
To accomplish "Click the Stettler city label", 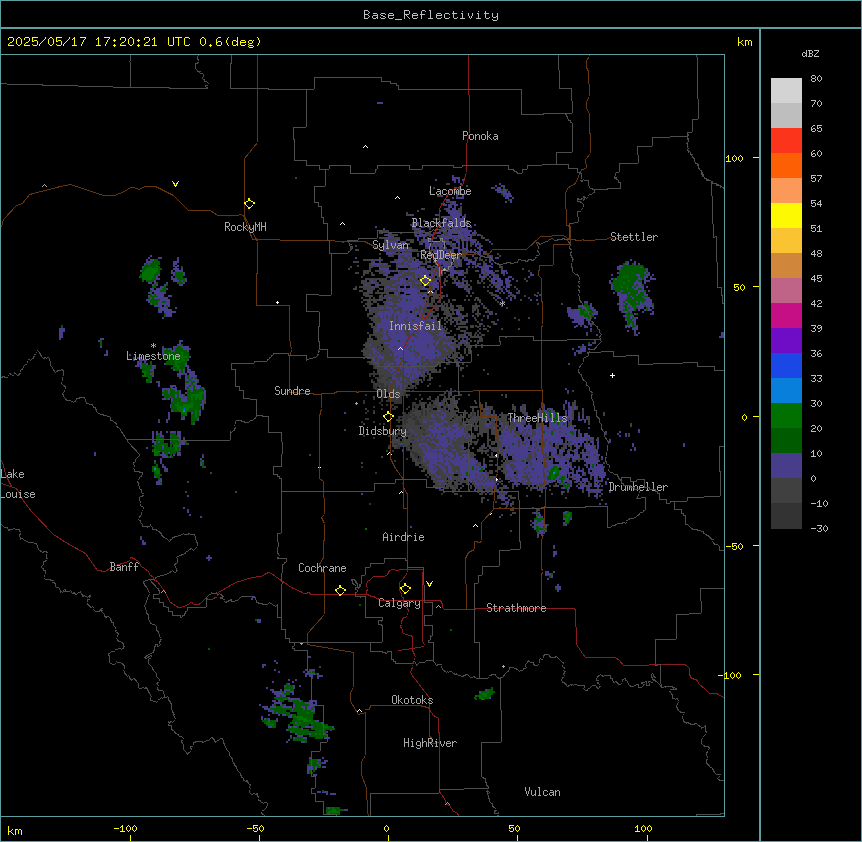I will 634,237.
